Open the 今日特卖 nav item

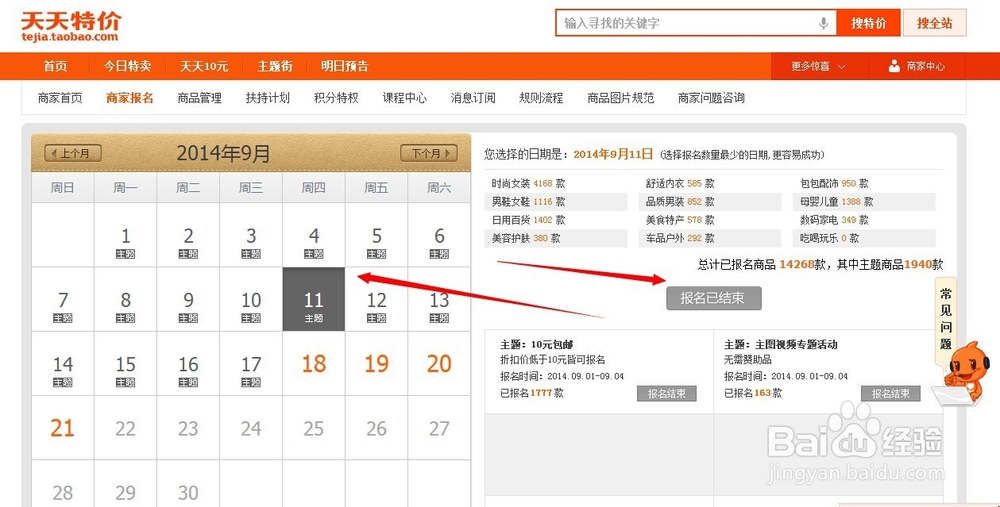(128, 66)
